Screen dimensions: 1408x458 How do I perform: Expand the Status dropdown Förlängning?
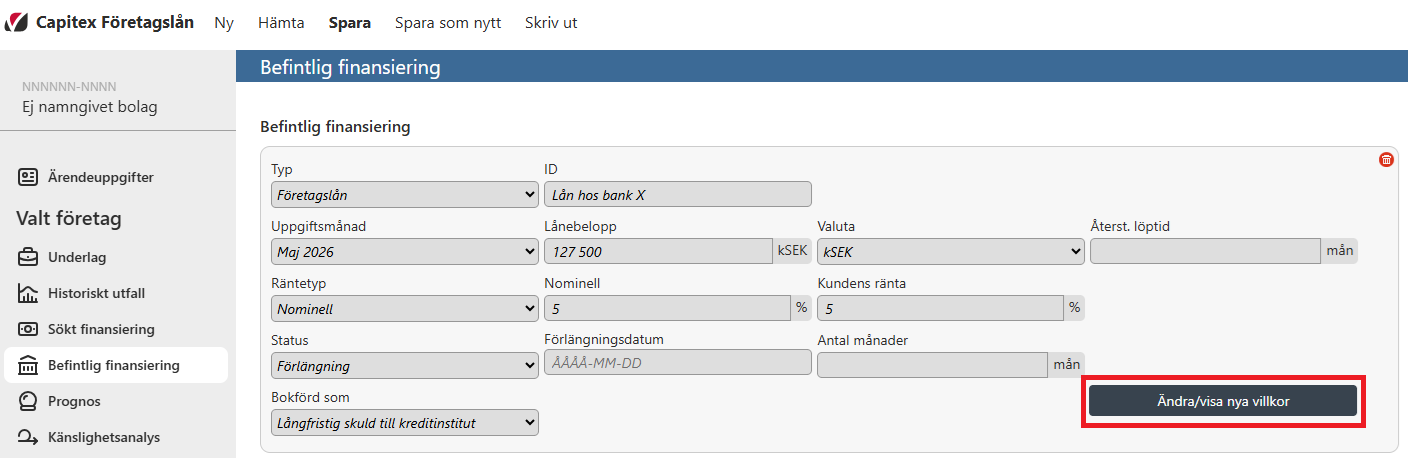405,365
